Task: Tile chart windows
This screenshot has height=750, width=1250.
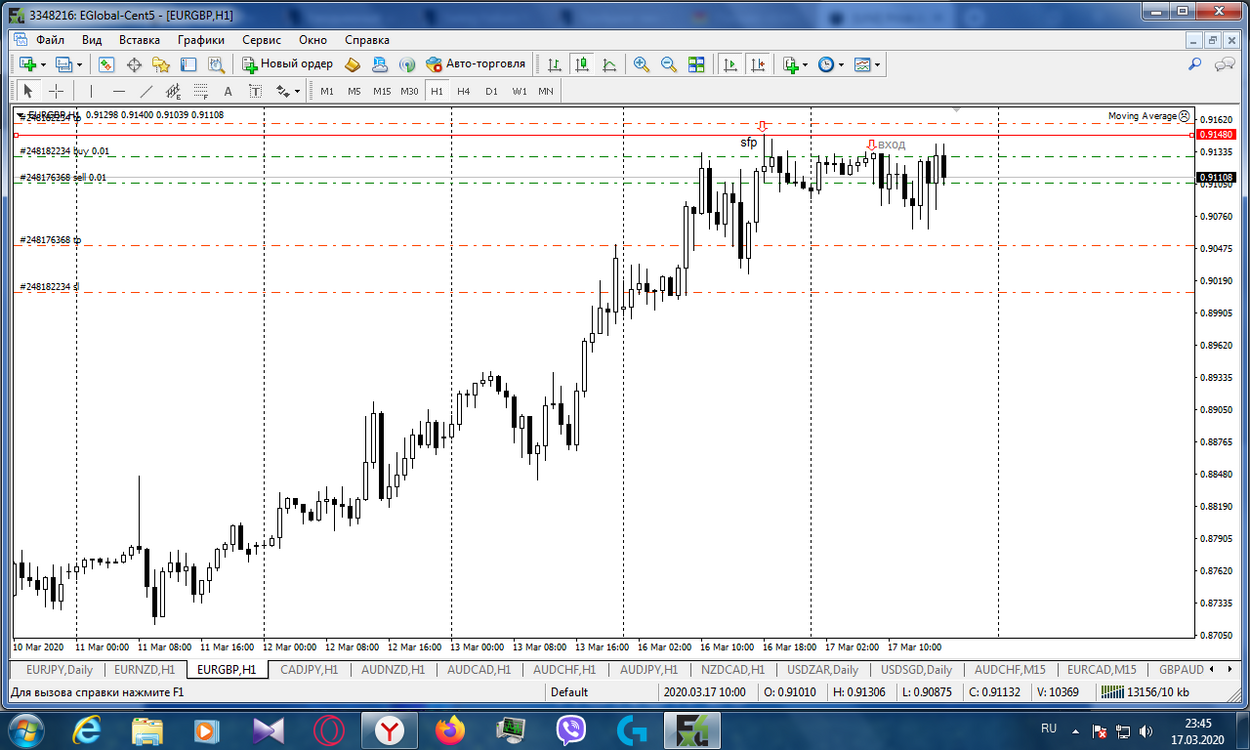Action: (x=696, y=64)
